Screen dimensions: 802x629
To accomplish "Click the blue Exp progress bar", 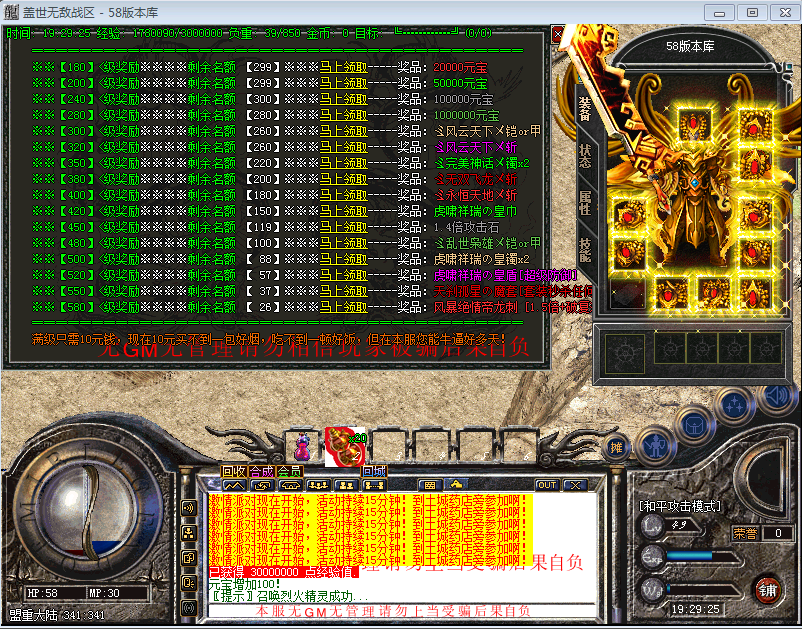I will click(x=701, y=556).
